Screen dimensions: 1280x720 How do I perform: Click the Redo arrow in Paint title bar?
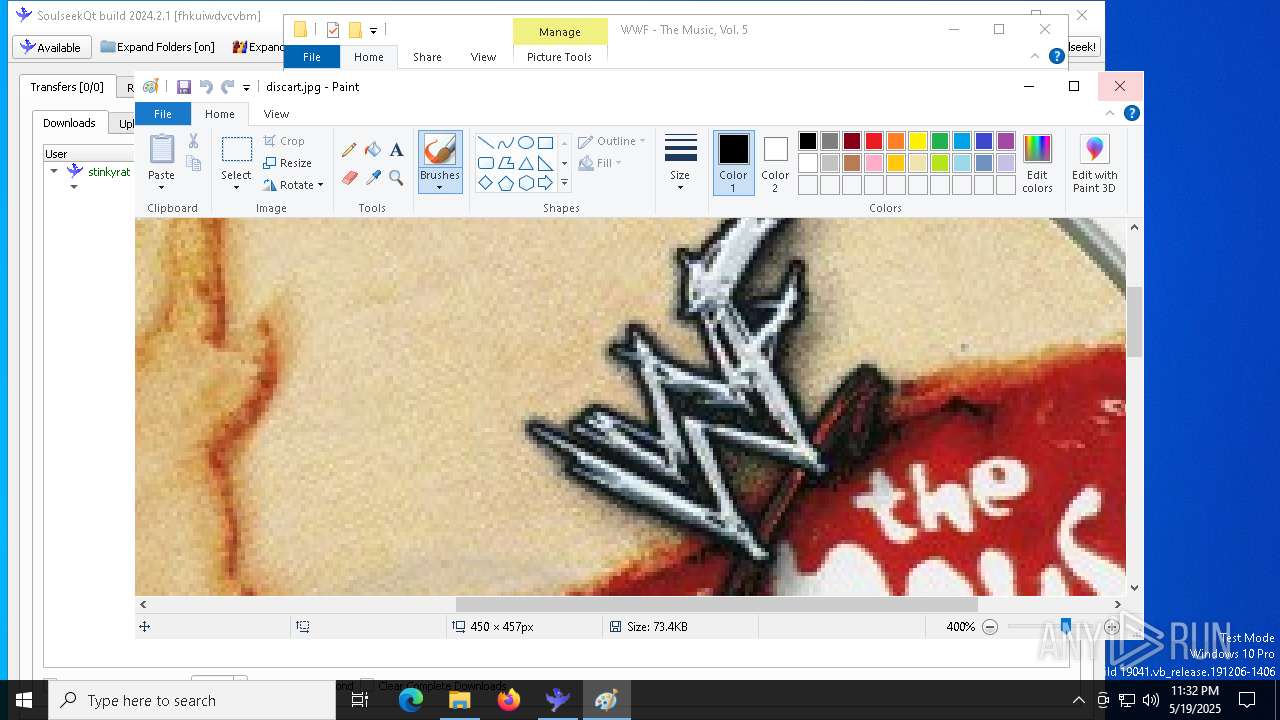click(x=227, y=87)
